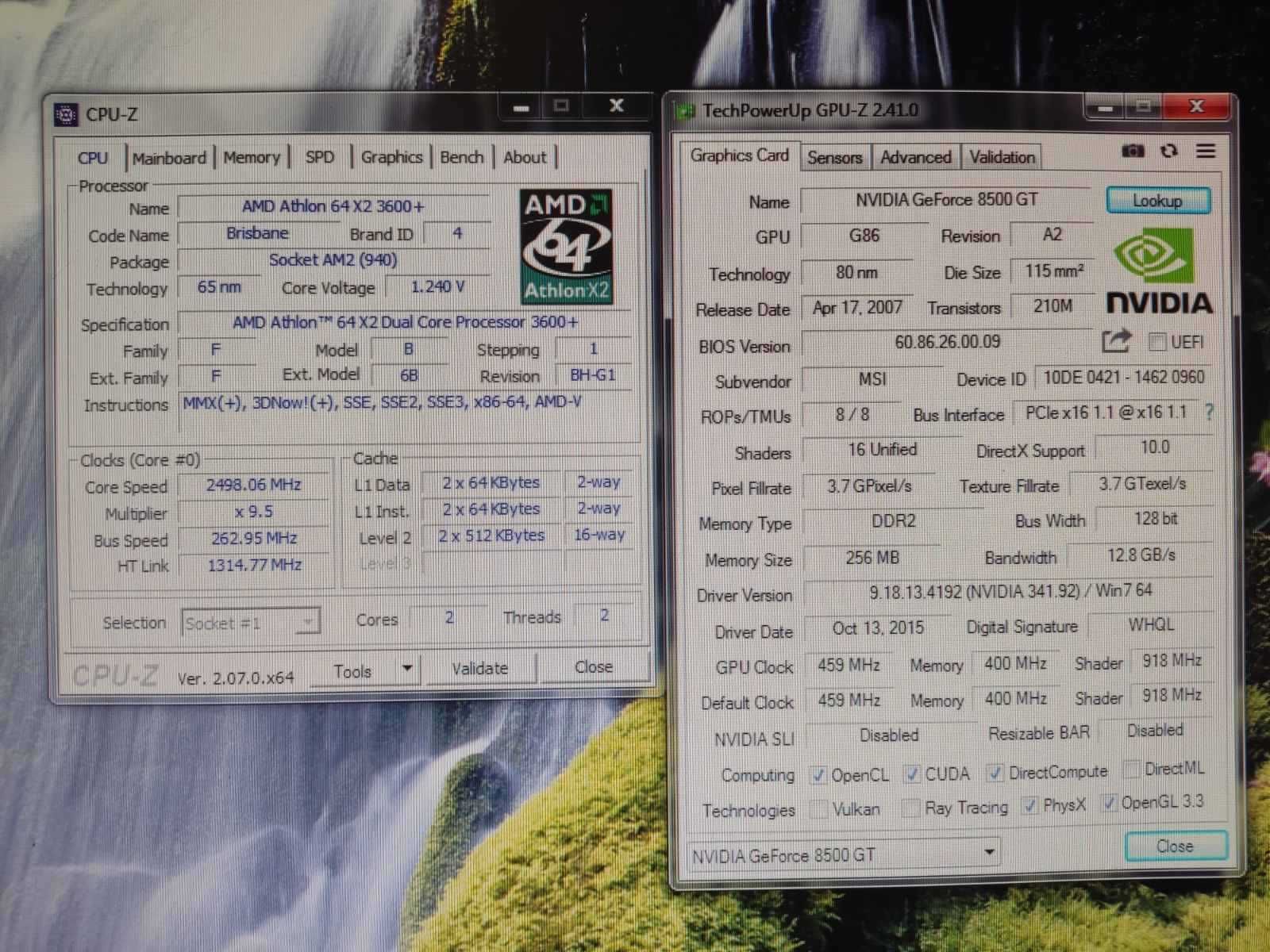
Task: Click the Device ID value 10DE 0421
Action: click(x=1122, y=377)
